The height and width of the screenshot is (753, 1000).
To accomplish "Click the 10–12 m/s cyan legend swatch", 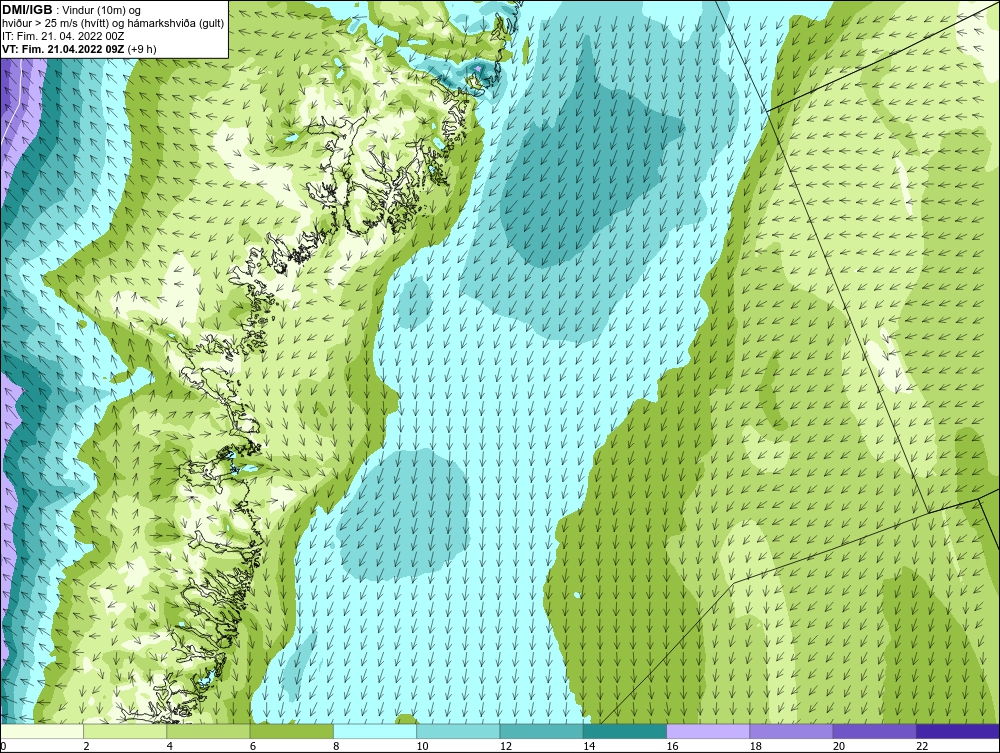I will point(458,731).
